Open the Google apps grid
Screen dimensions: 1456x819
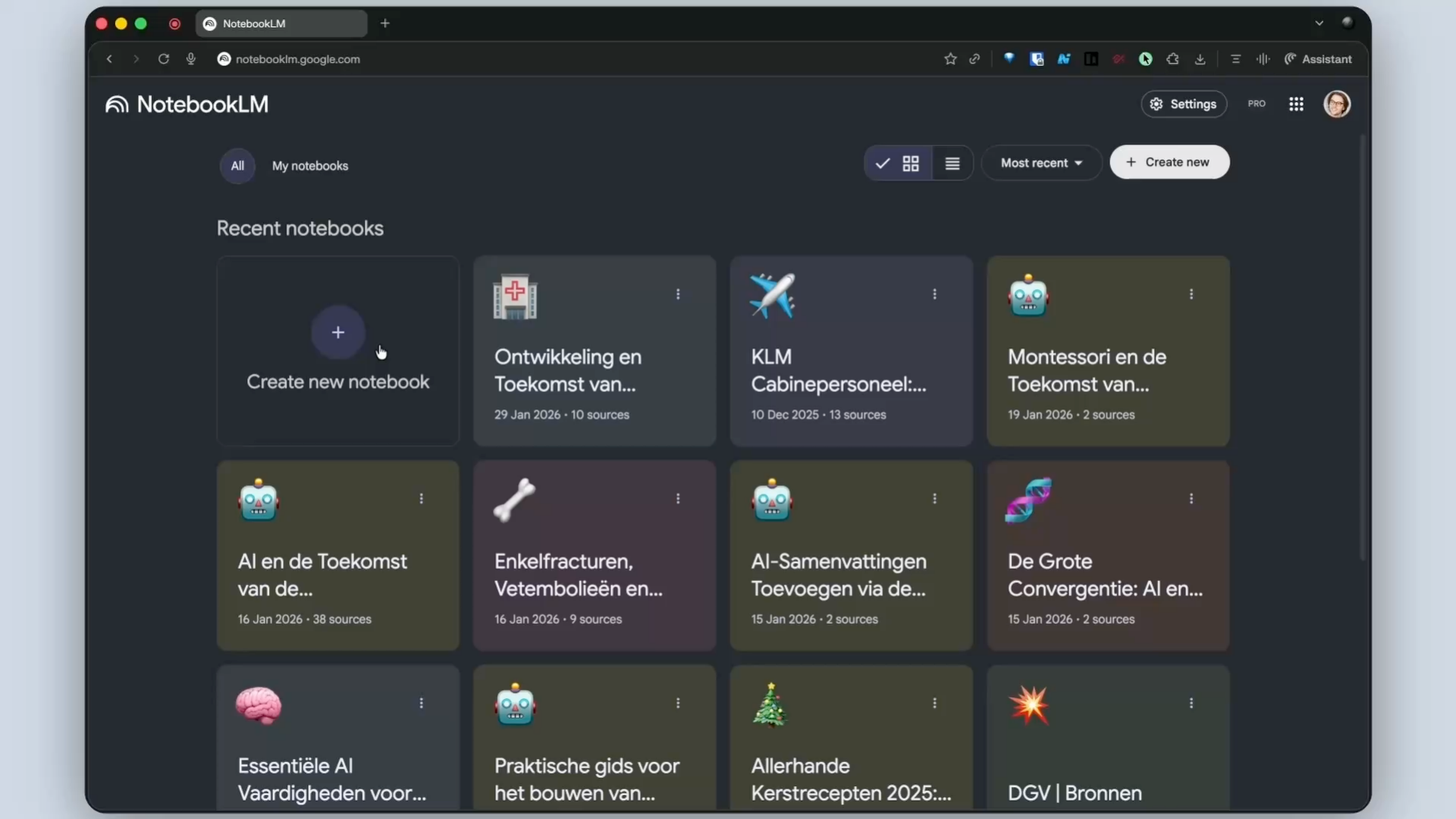tap(1296, 104)
